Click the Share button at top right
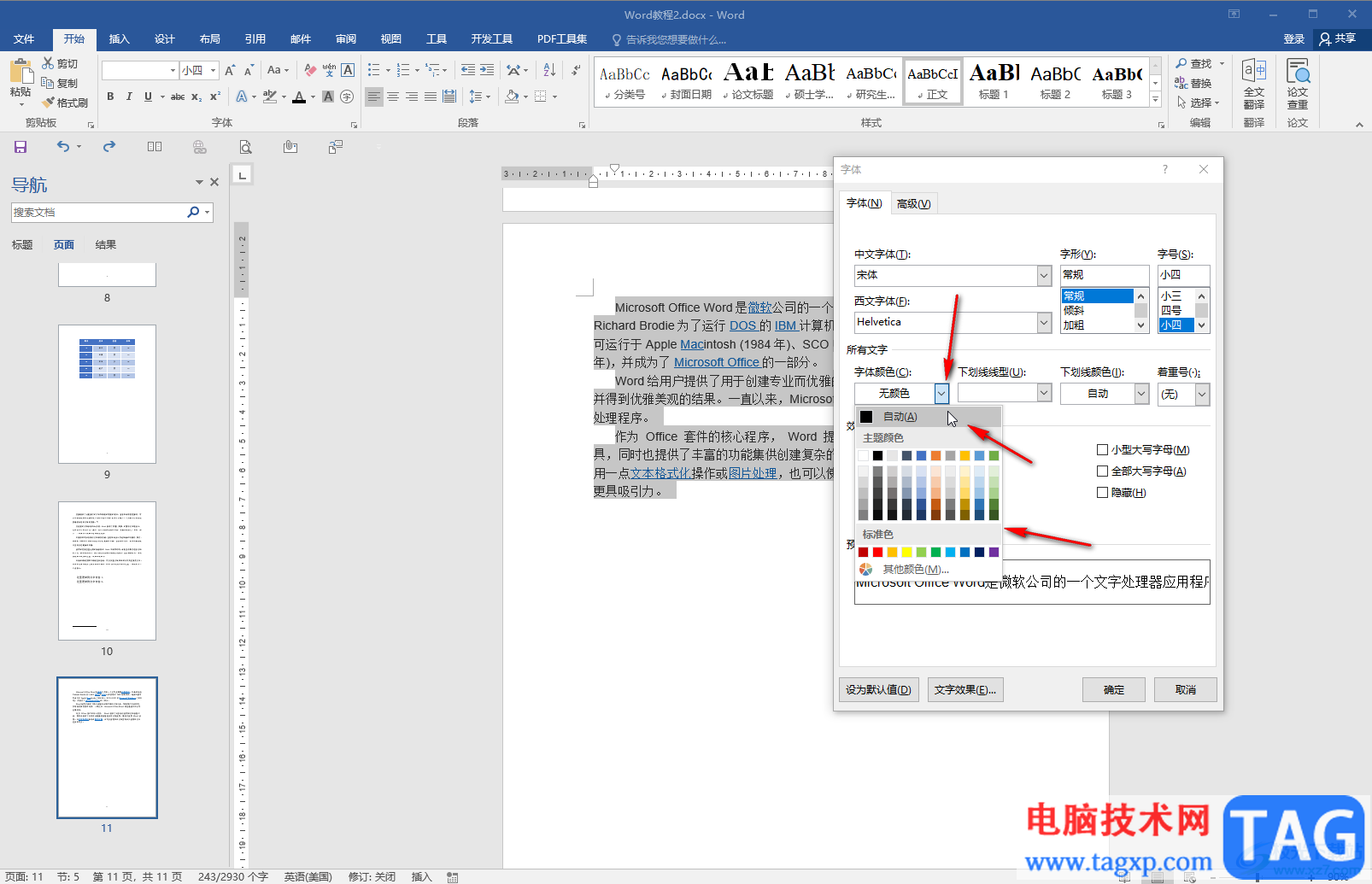 pos(1339,39)
